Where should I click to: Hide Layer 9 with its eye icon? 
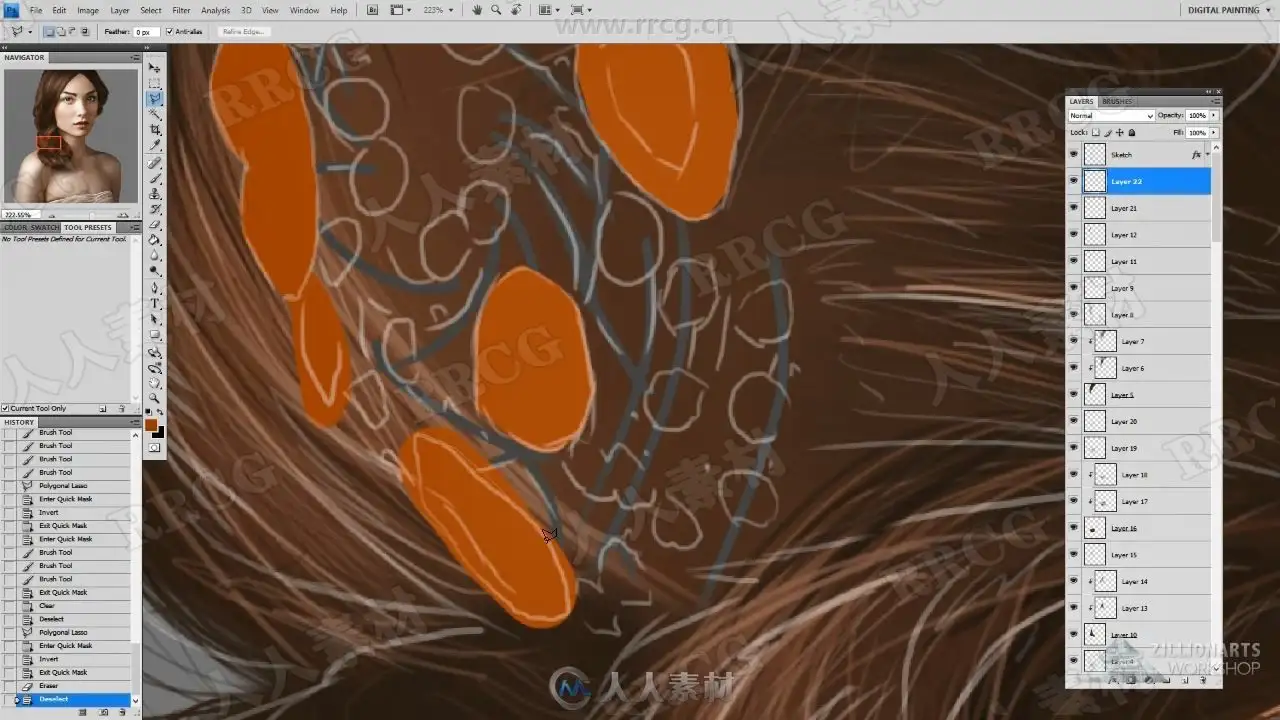click(x=1074, y=288)
